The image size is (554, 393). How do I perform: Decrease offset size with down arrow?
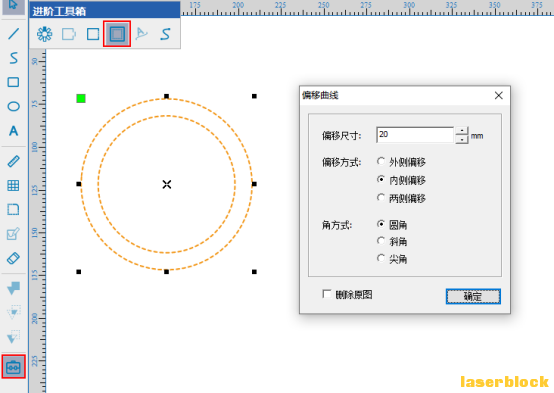462,140
